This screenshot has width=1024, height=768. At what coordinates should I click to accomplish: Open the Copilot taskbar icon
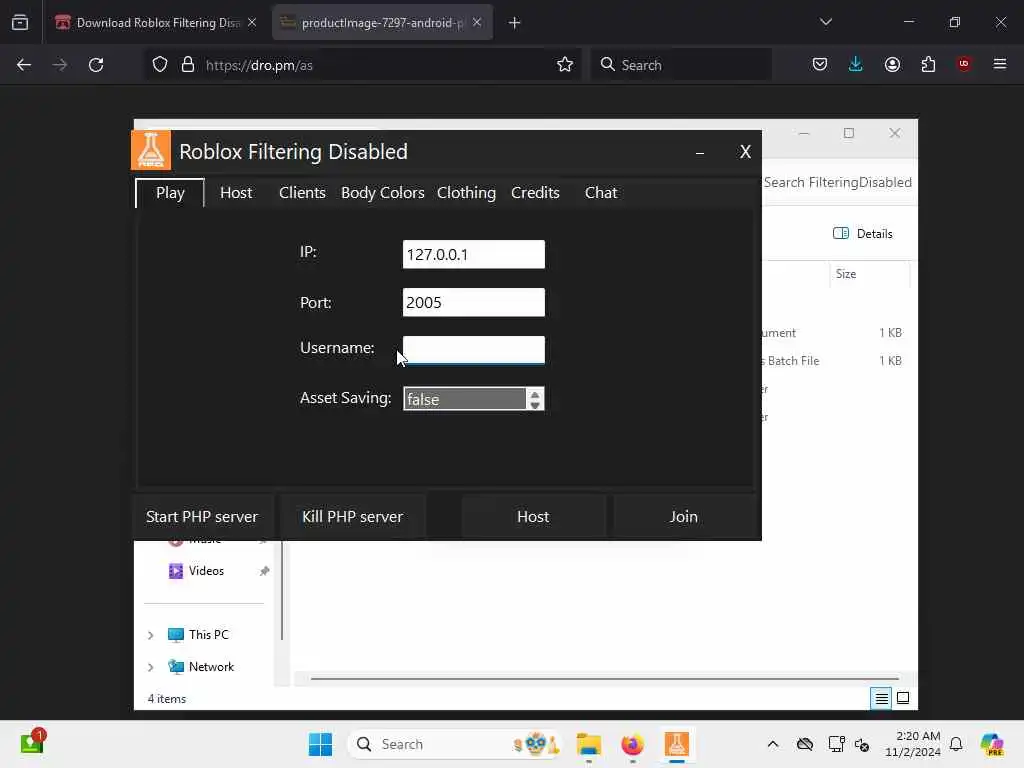992,744
